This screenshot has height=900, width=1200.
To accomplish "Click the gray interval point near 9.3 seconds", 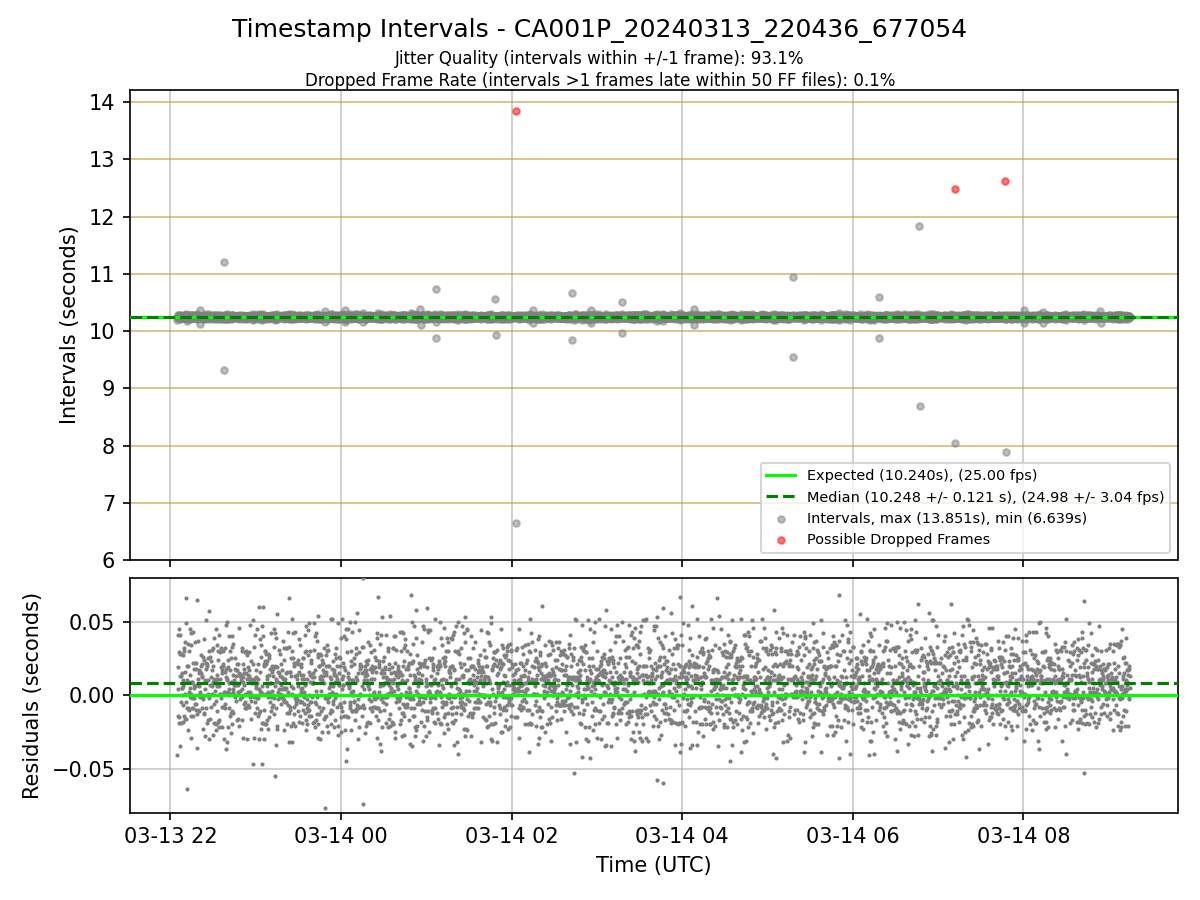I will click(224, 370).
